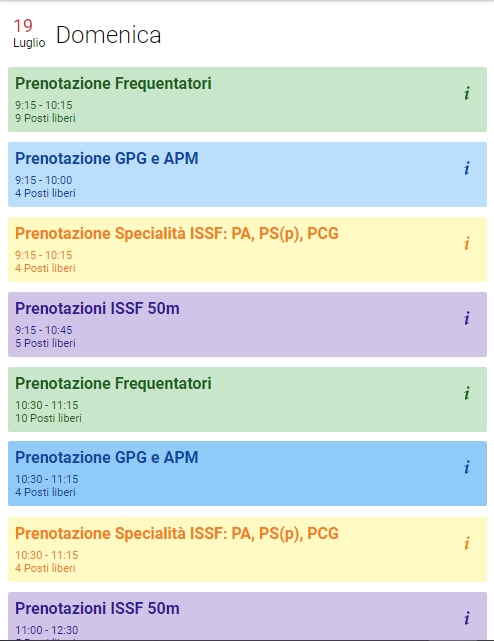
Task: Open info for 10:30 Specialità ISSF slot
Action: tap(467, 543)
